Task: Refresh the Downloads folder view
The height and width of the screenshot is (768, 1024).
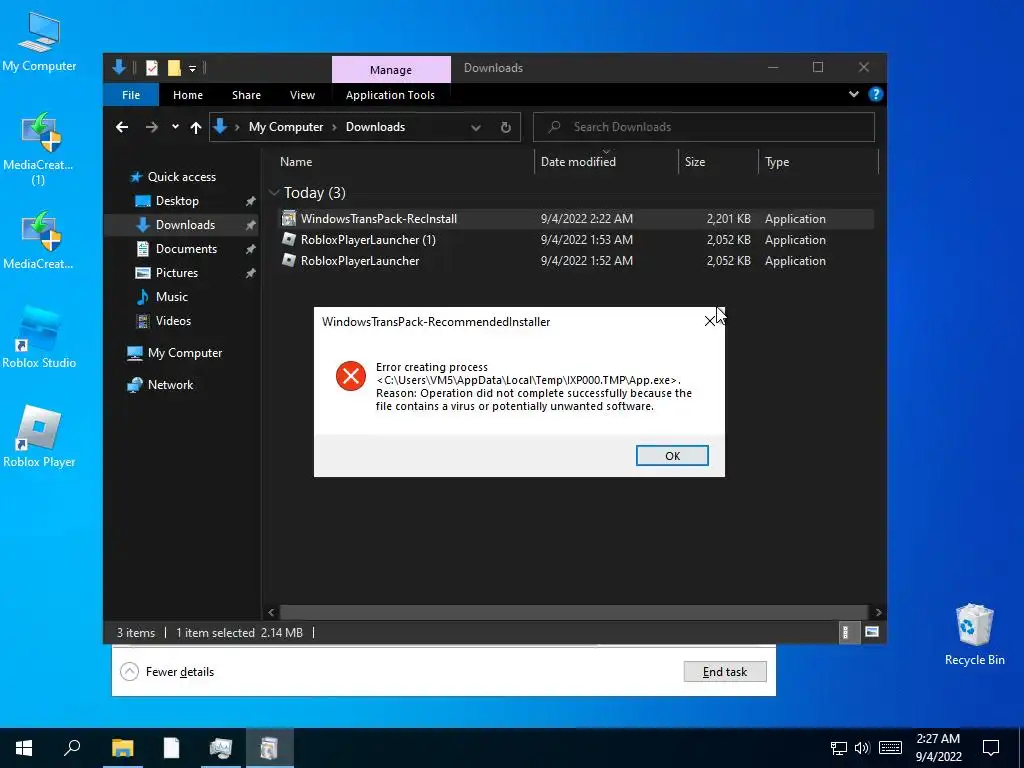Action: 505,127
